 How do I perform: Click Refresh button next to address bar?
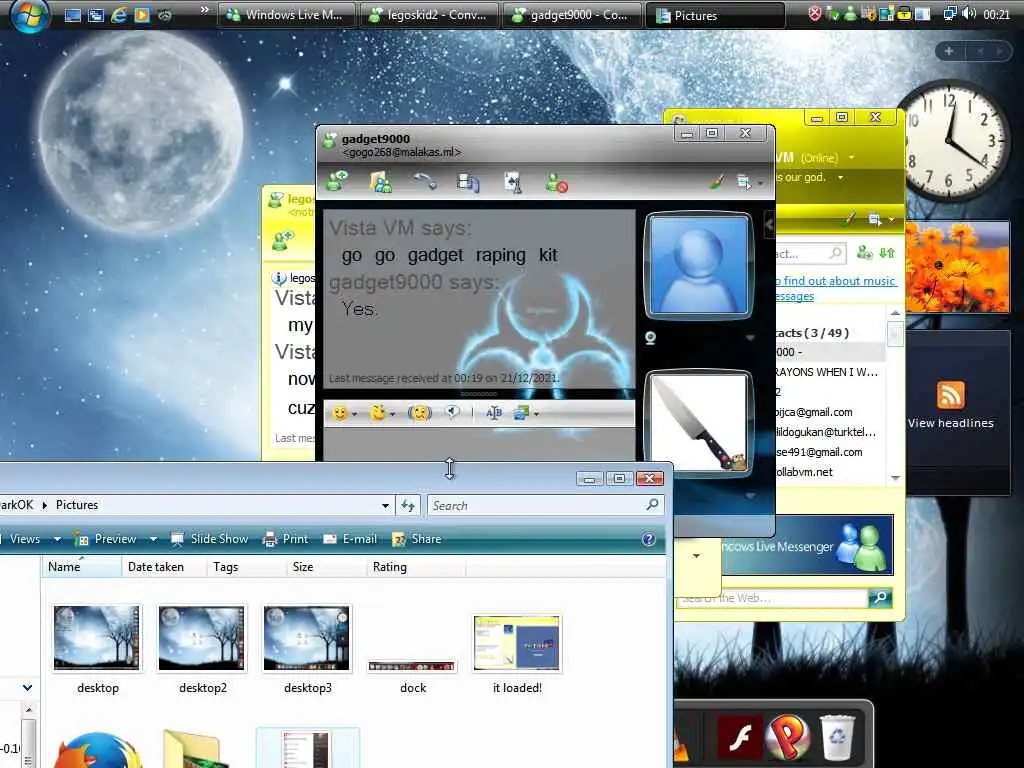(x=408, y=505)
